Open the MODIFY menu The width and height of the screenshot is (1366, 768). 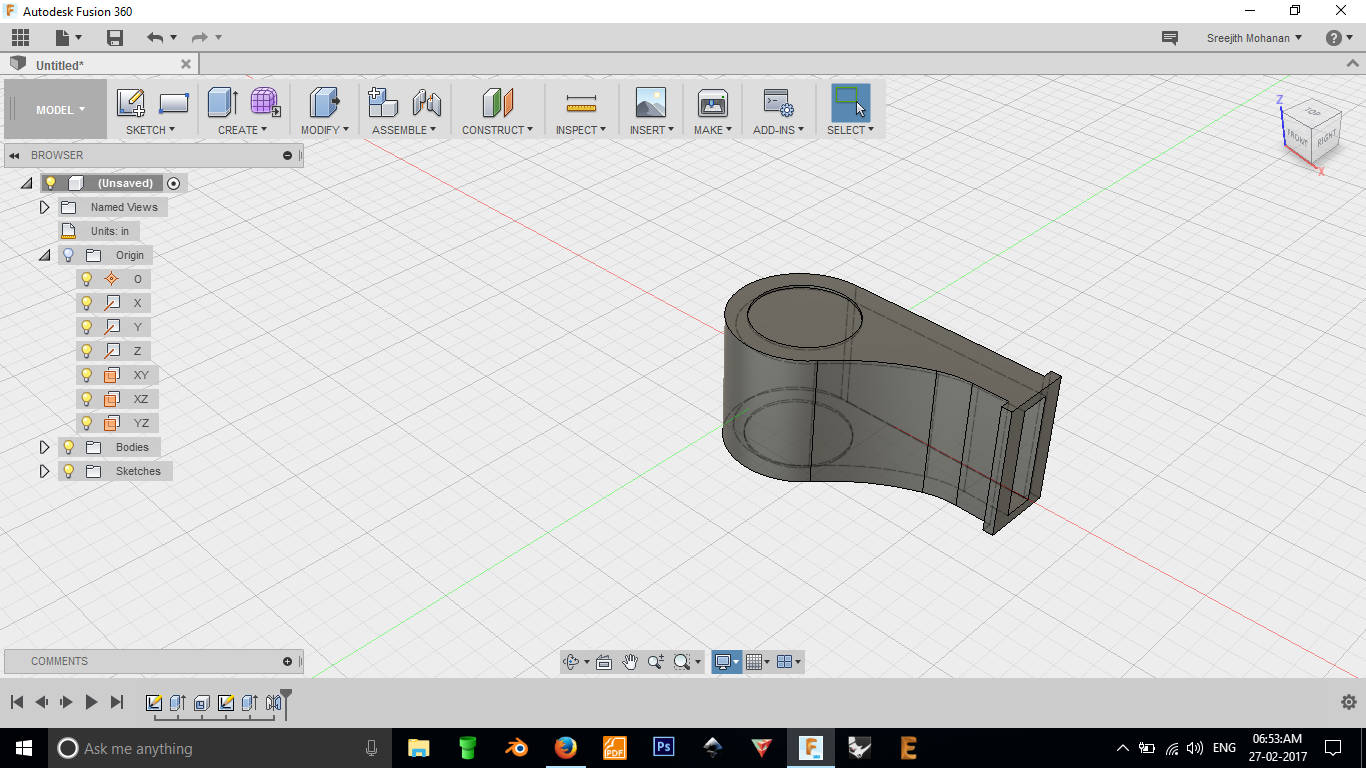click(325, 130)
